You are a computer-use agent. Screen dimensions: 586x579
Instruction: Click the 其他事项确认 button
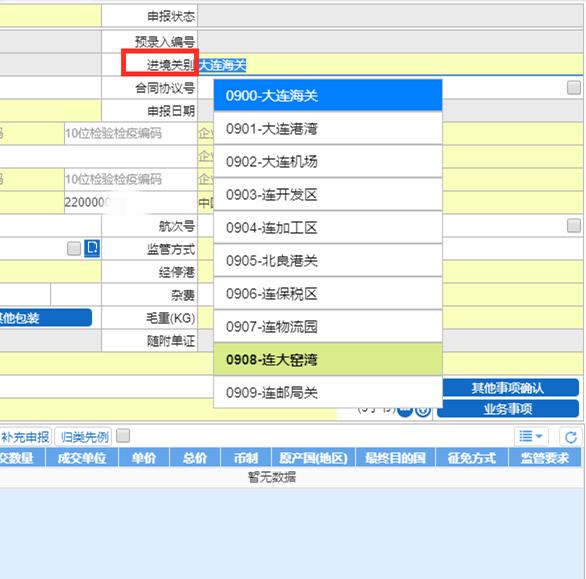coord(508,388)
